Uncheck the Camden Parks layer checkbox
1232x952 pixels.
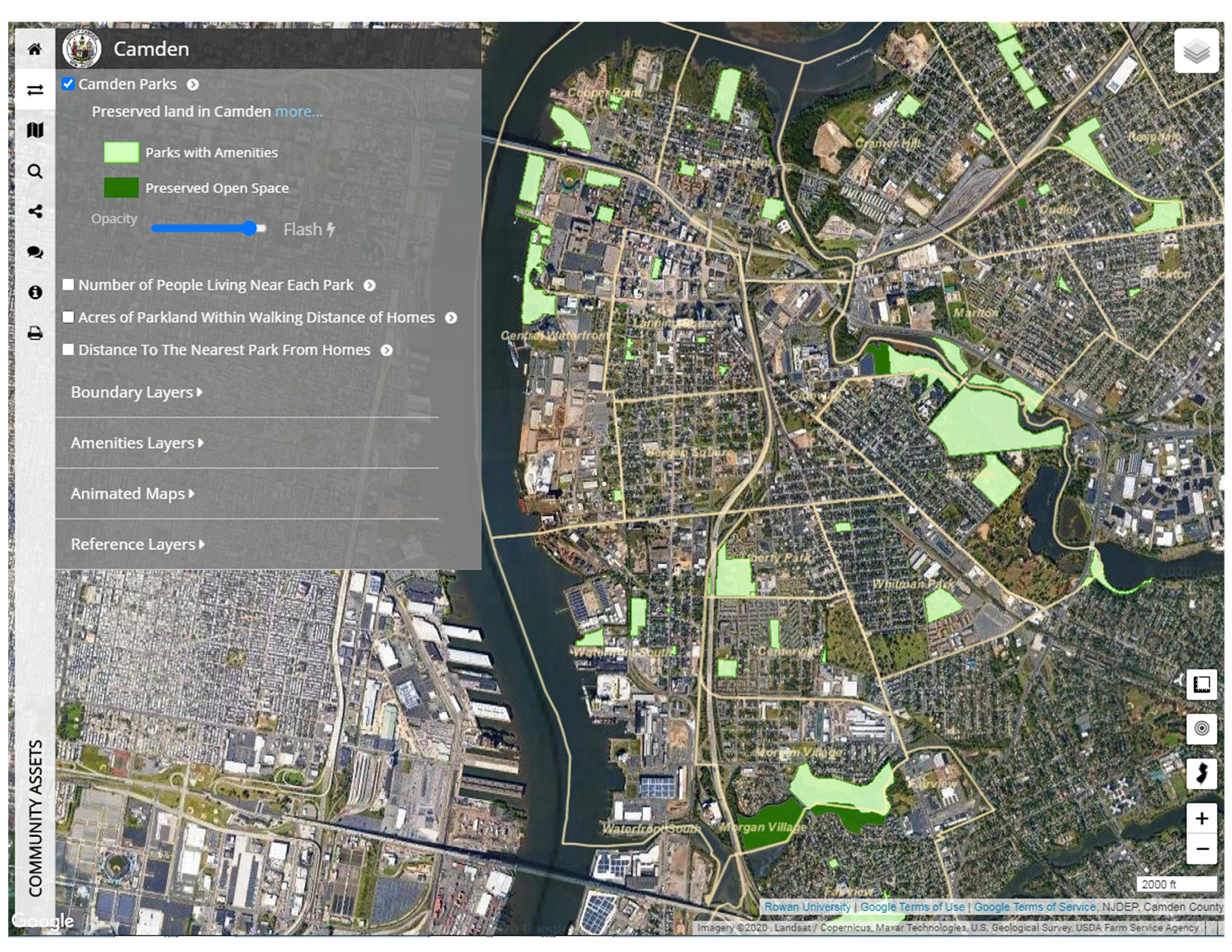point(68,84)
